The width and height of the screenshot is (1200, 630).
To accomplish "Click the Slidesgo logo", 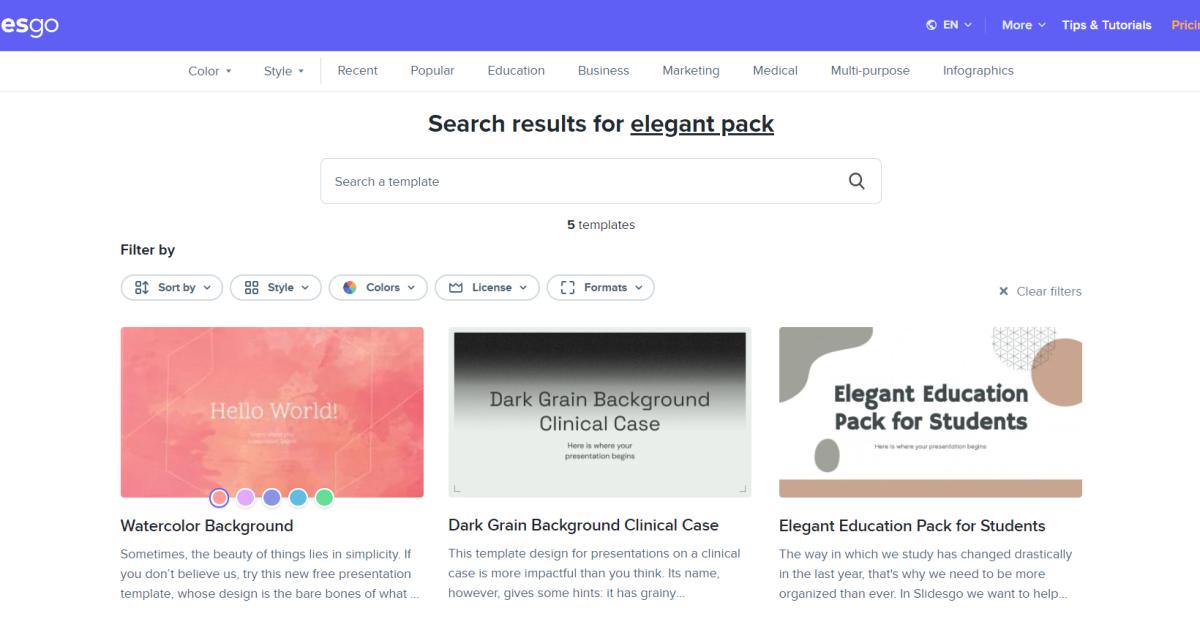I will pyautogui.click(x=29, y=25).
